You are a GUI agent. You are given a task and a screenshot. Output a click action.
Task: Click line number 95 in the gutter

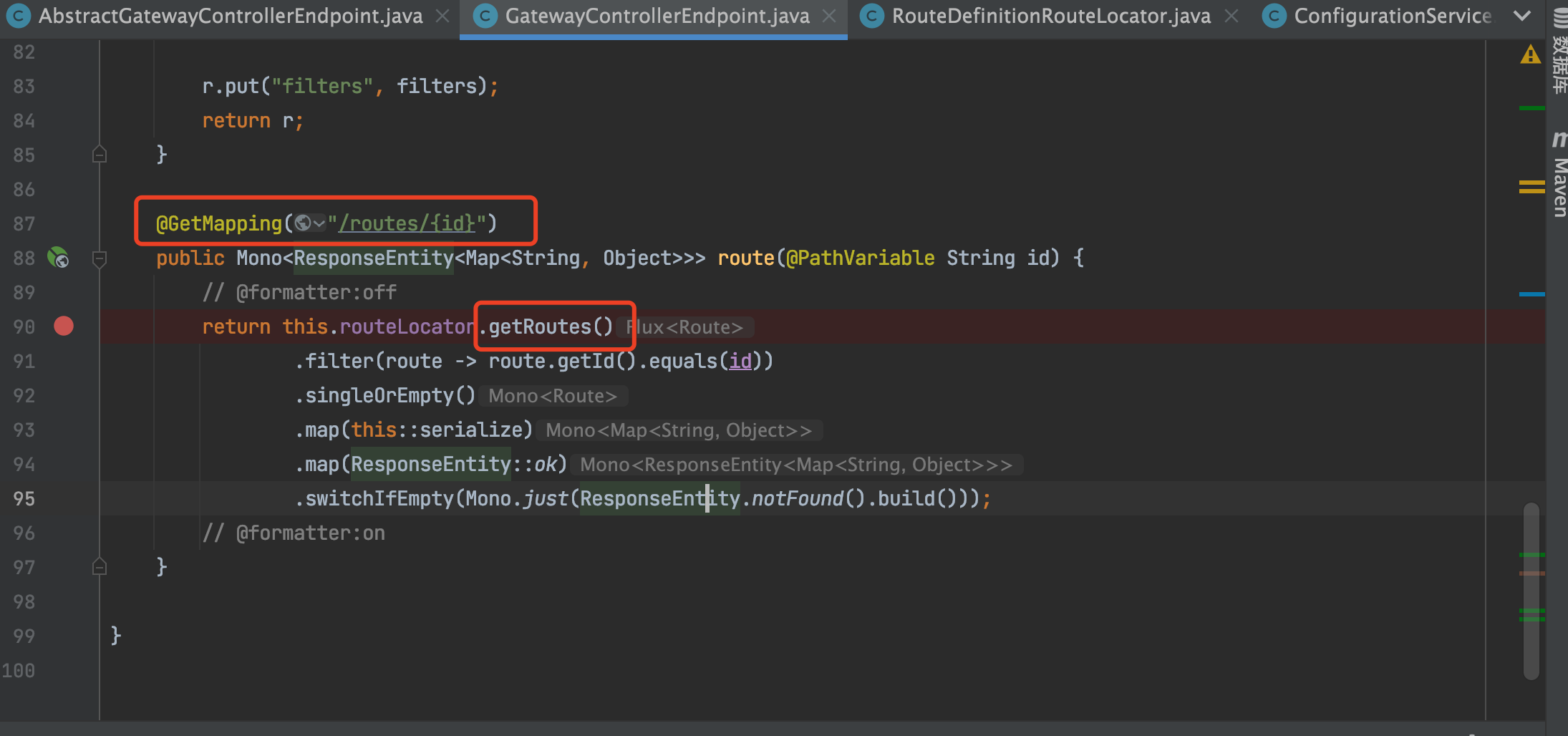click(x=24, y=498)
